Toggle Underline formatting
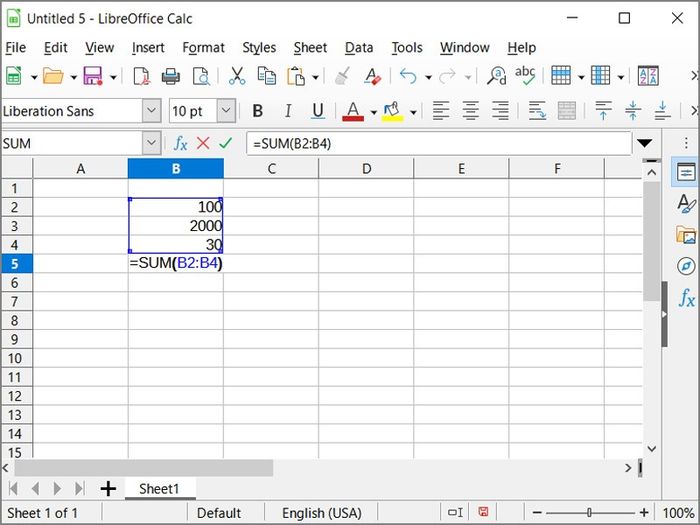This screenshot has height=525, width=700. pos(317,111)
